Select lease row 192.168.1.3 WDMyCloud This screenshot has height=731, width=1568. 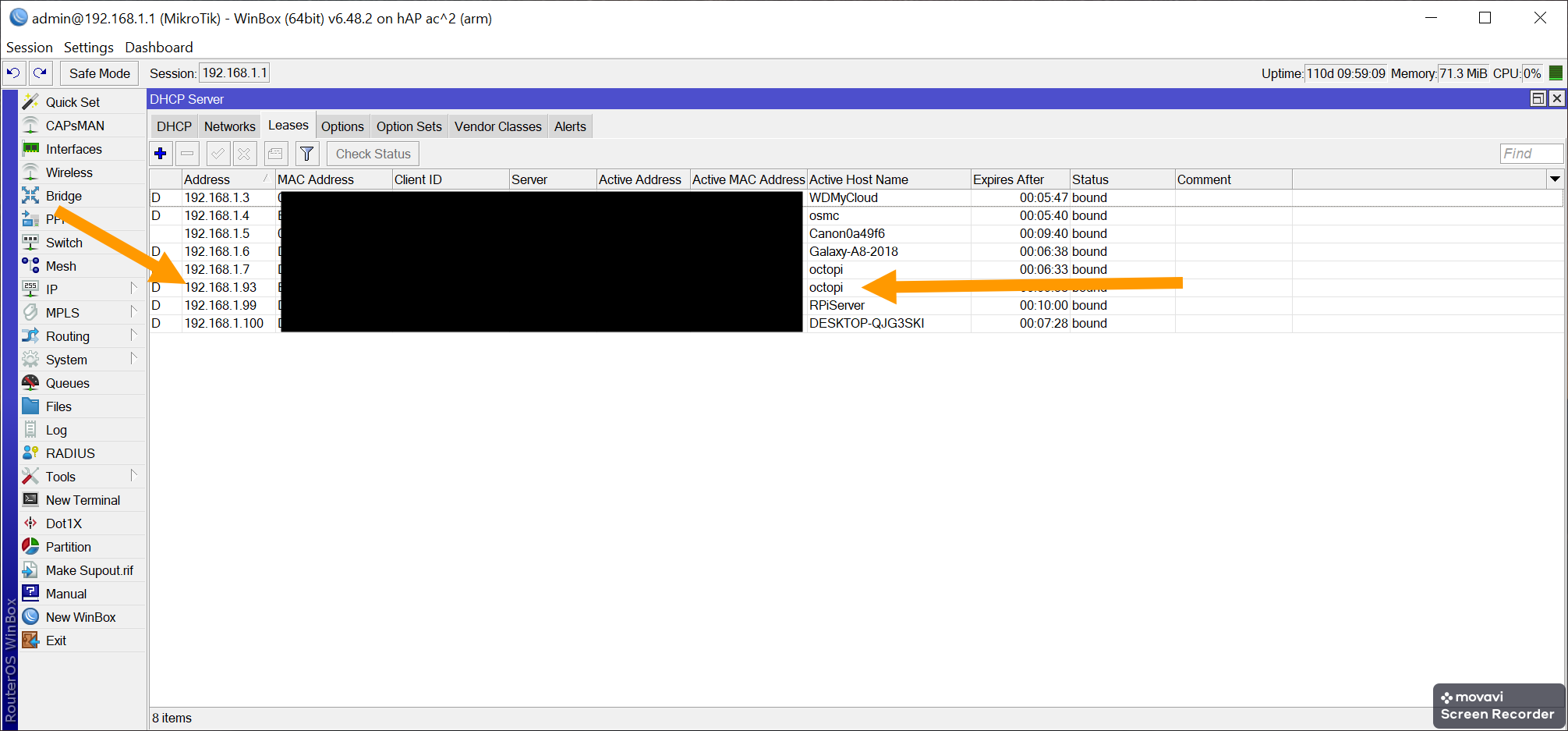856,198
